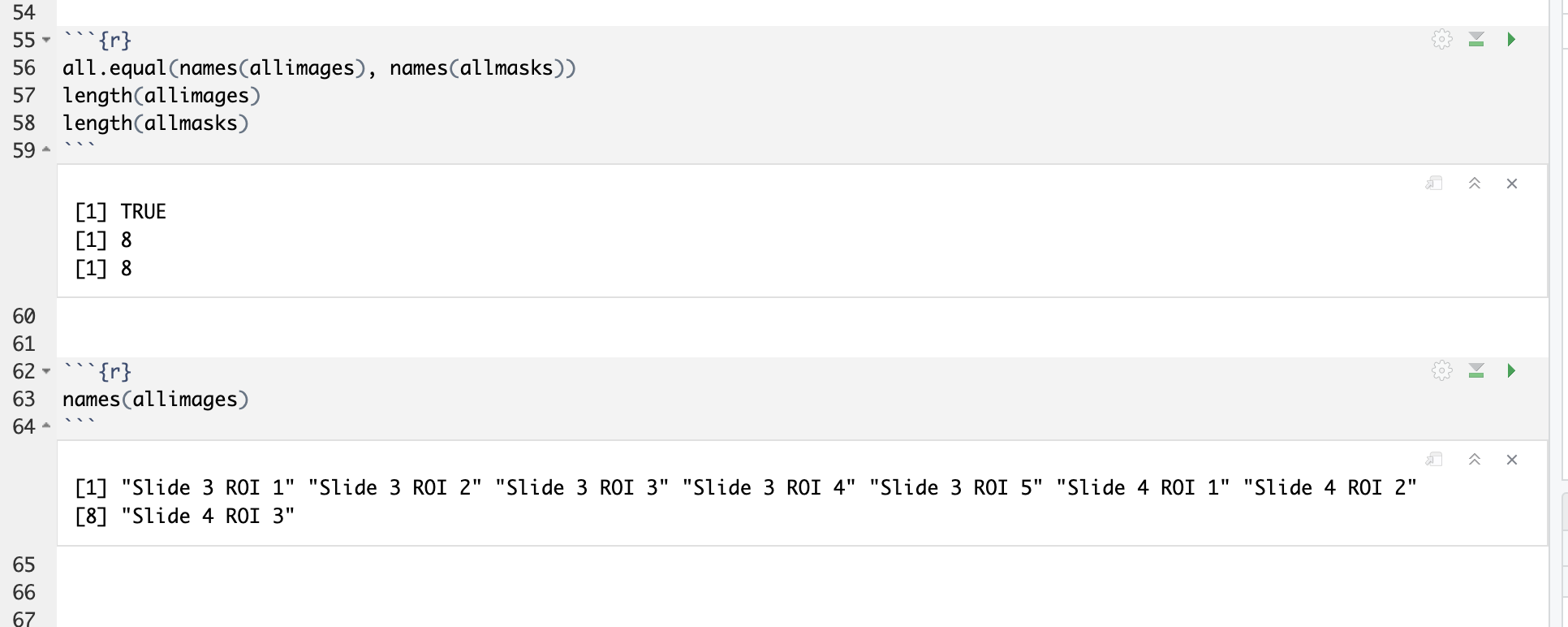Open chunk options for the first code chunk
1568x627 pixels.
point(1442,39)
